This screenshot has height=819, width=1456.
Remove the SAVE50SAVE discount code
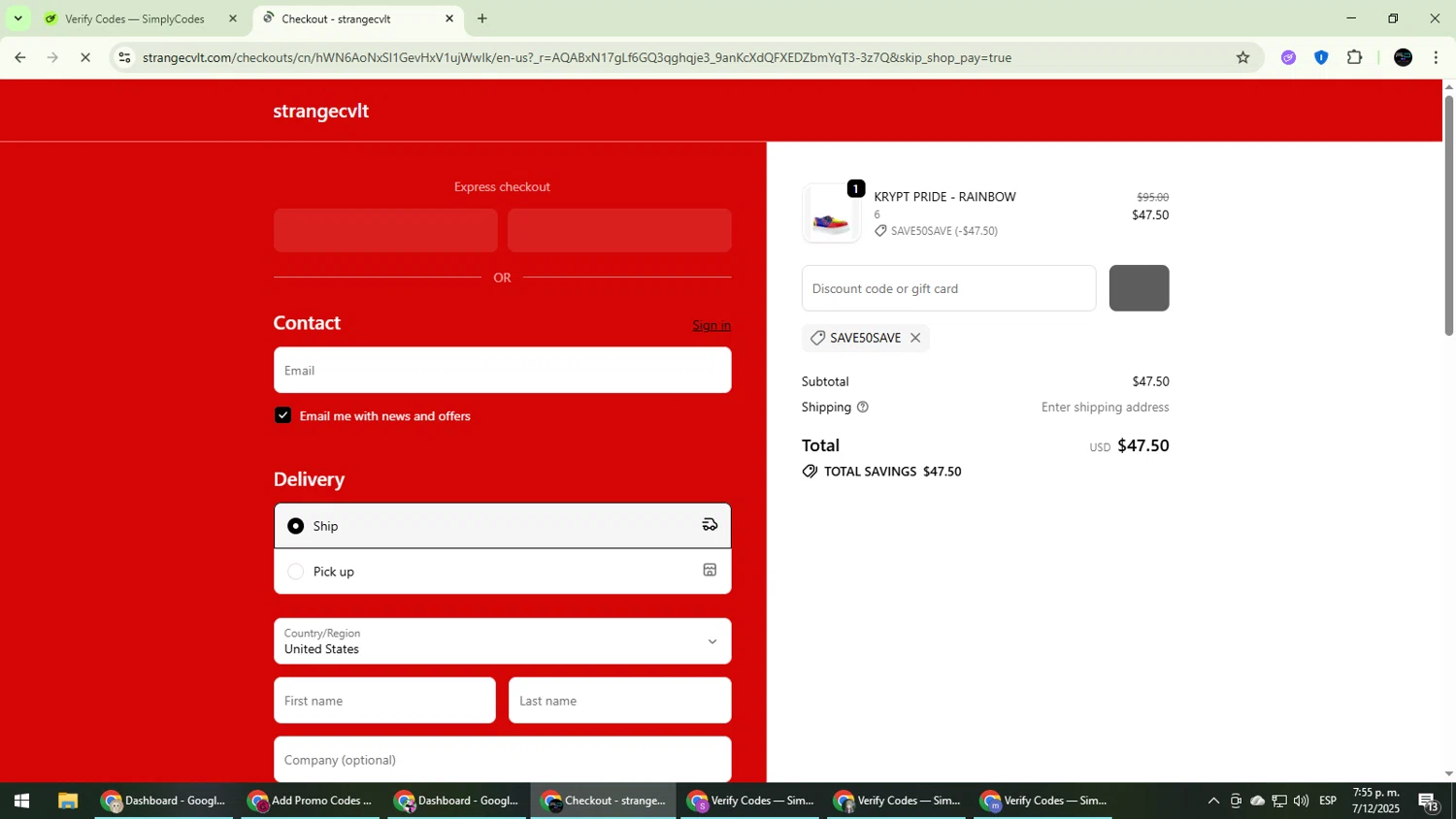(x=915, y=338)
